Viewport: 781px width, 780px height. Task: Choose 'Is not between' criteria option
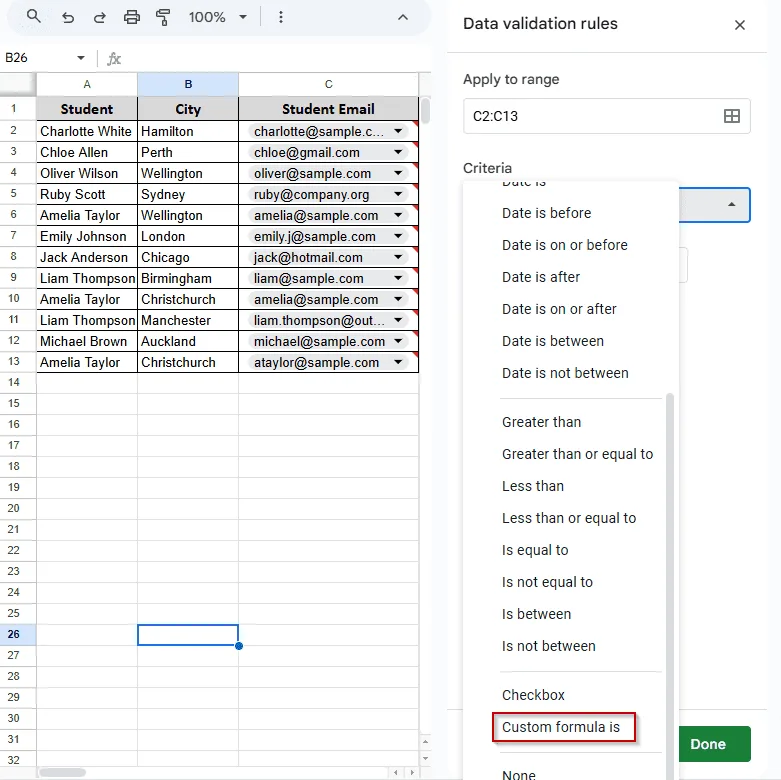click(x=548, y=646)
